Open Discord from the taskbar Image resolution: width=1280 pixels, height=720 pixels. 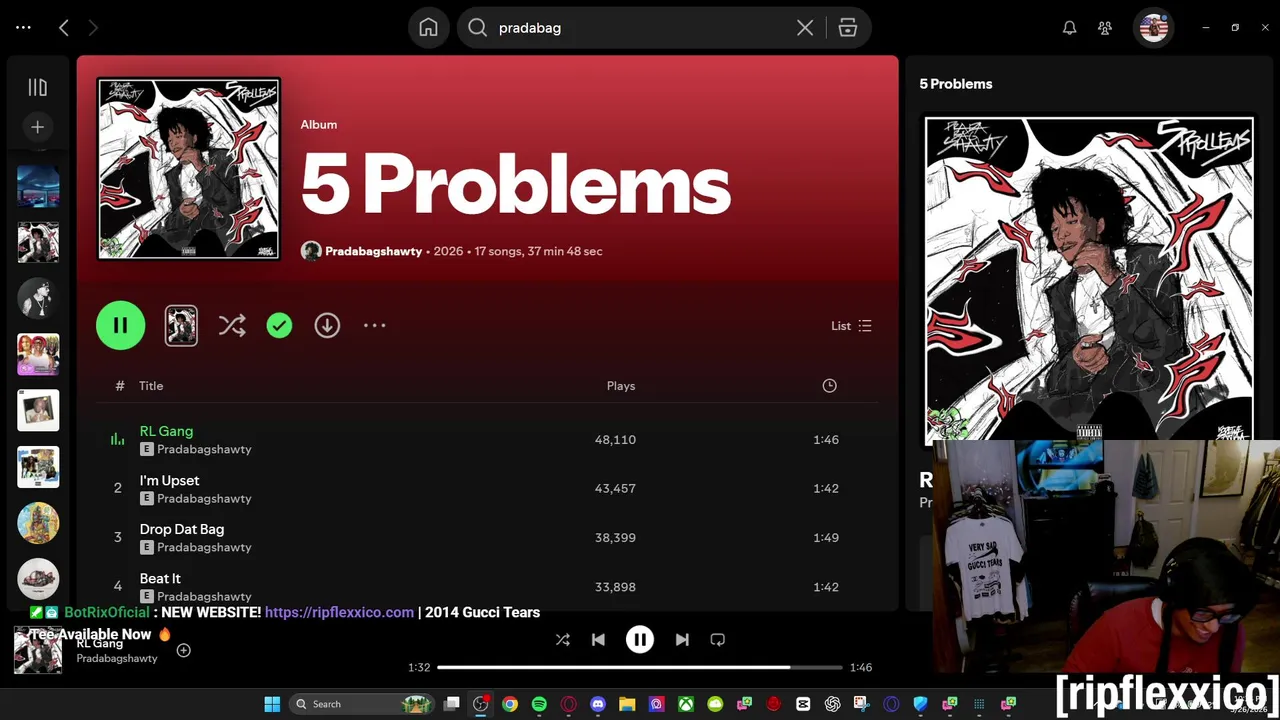point(598,704)
